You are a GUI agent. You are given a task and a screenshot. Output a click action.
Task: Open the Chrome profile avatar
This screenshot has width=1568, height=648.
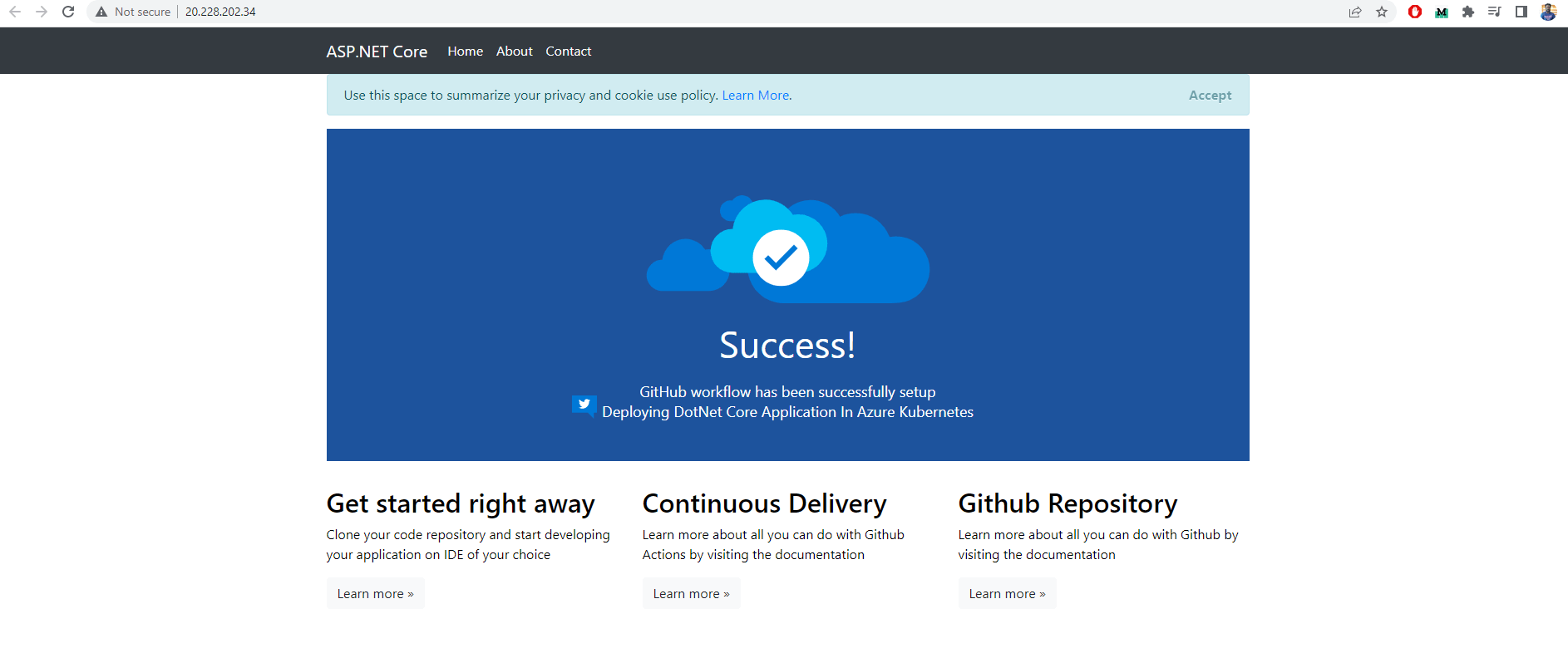[x=1548, y=12]
